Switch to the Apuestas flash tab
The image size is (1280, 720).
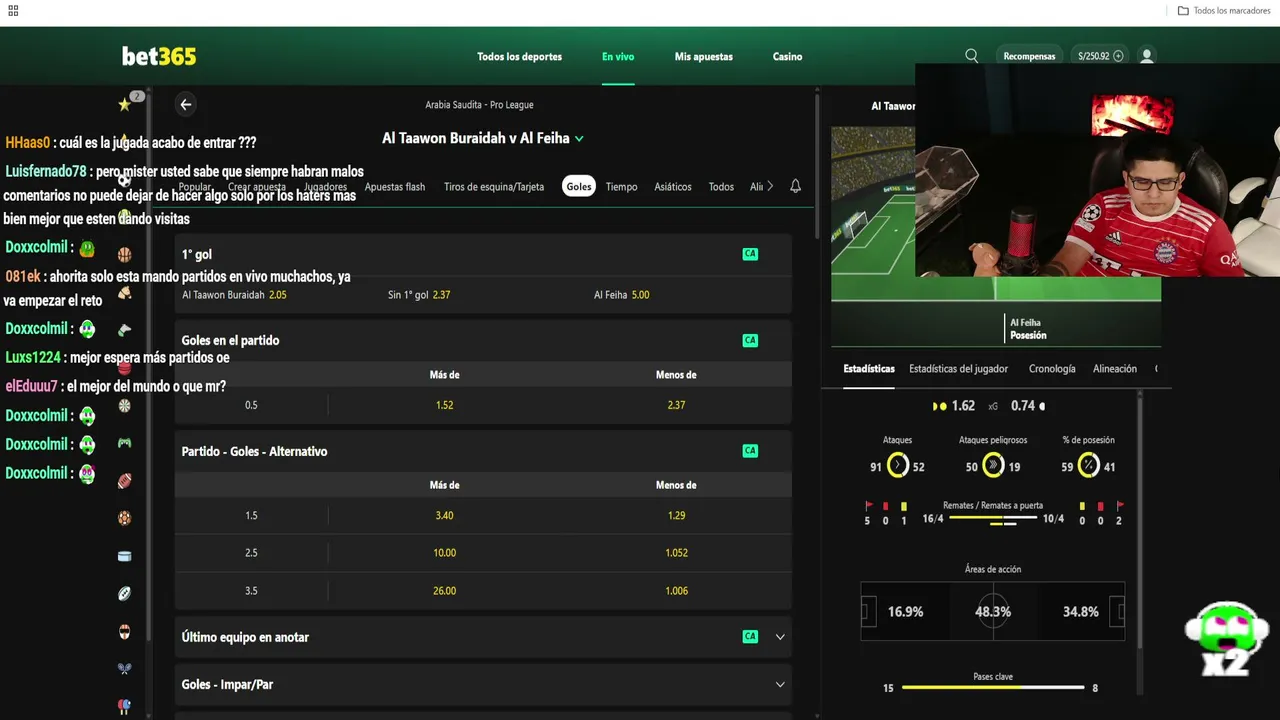click(x=395, y=187)
